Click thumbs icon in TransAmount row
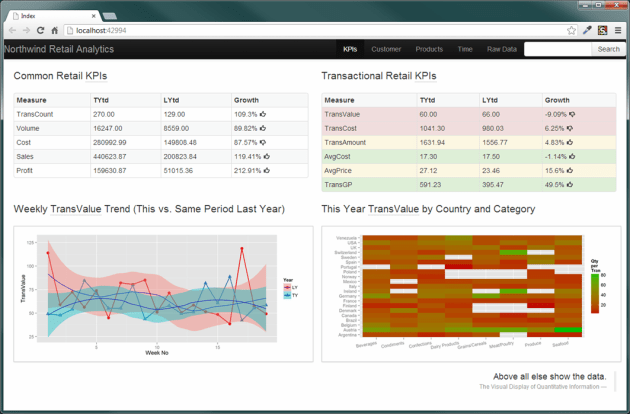The width and height of the screenshot is (630, 414). (570, 142)
